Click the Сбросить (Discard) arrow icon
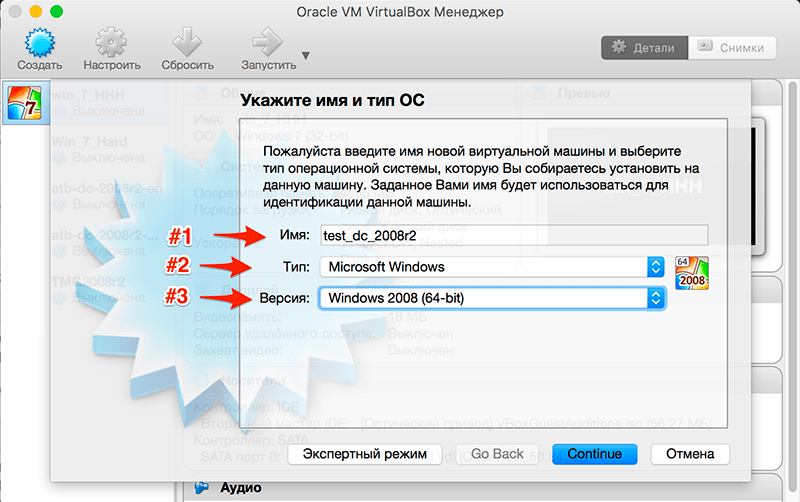 coord(187,42)
